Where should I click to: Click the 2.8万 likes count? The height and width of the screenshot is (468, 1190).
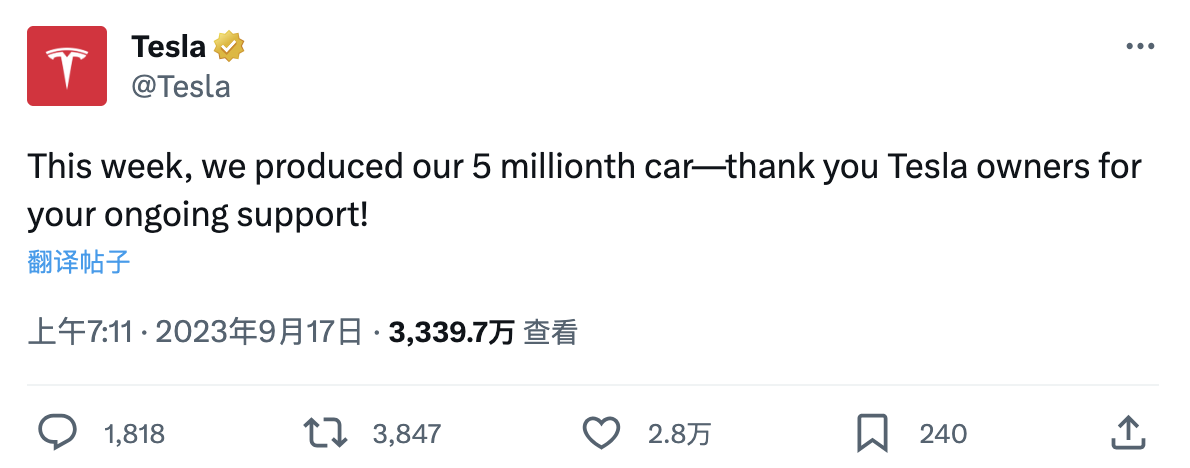pyautogui.click(x=680, y=434)
